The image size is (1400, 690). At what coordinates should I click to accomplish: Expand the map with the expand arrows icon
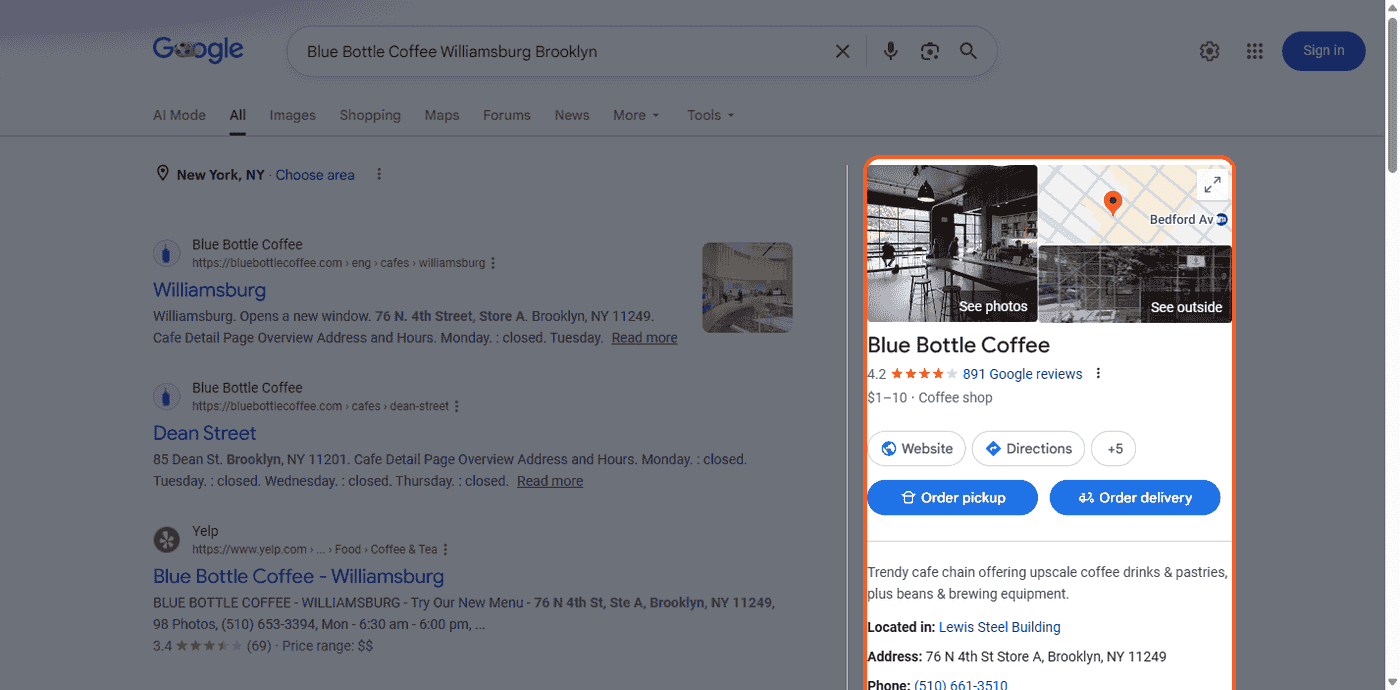pos(1212,184)
